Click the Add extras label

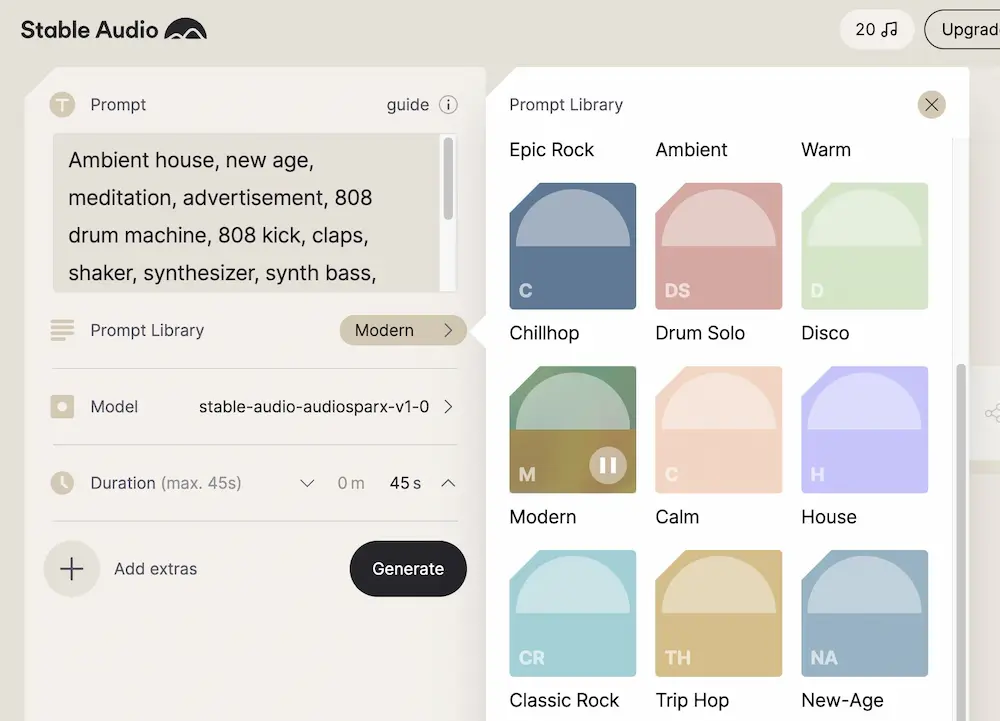pyautogui.click(x=156, y=569)
